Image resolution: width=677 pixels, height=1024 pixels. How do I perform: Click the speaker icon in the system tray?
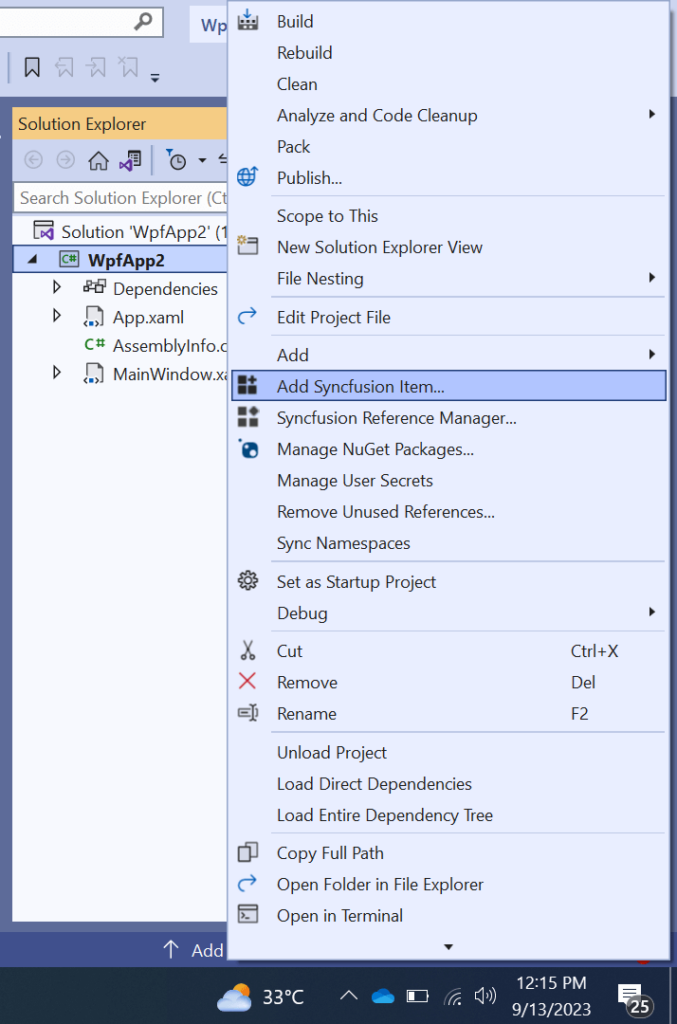tap(486, 996)
